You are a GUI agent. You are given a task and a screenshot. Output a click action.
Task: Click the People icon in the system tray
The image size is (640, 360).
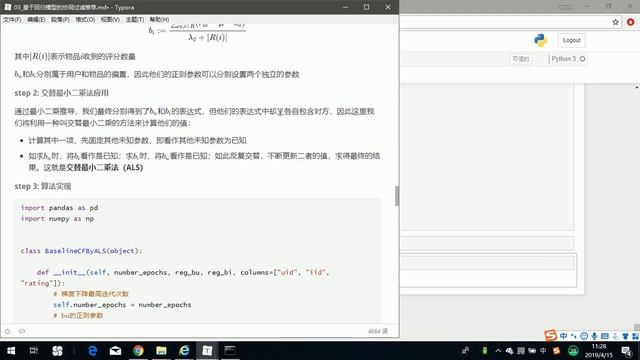(465, 351)
